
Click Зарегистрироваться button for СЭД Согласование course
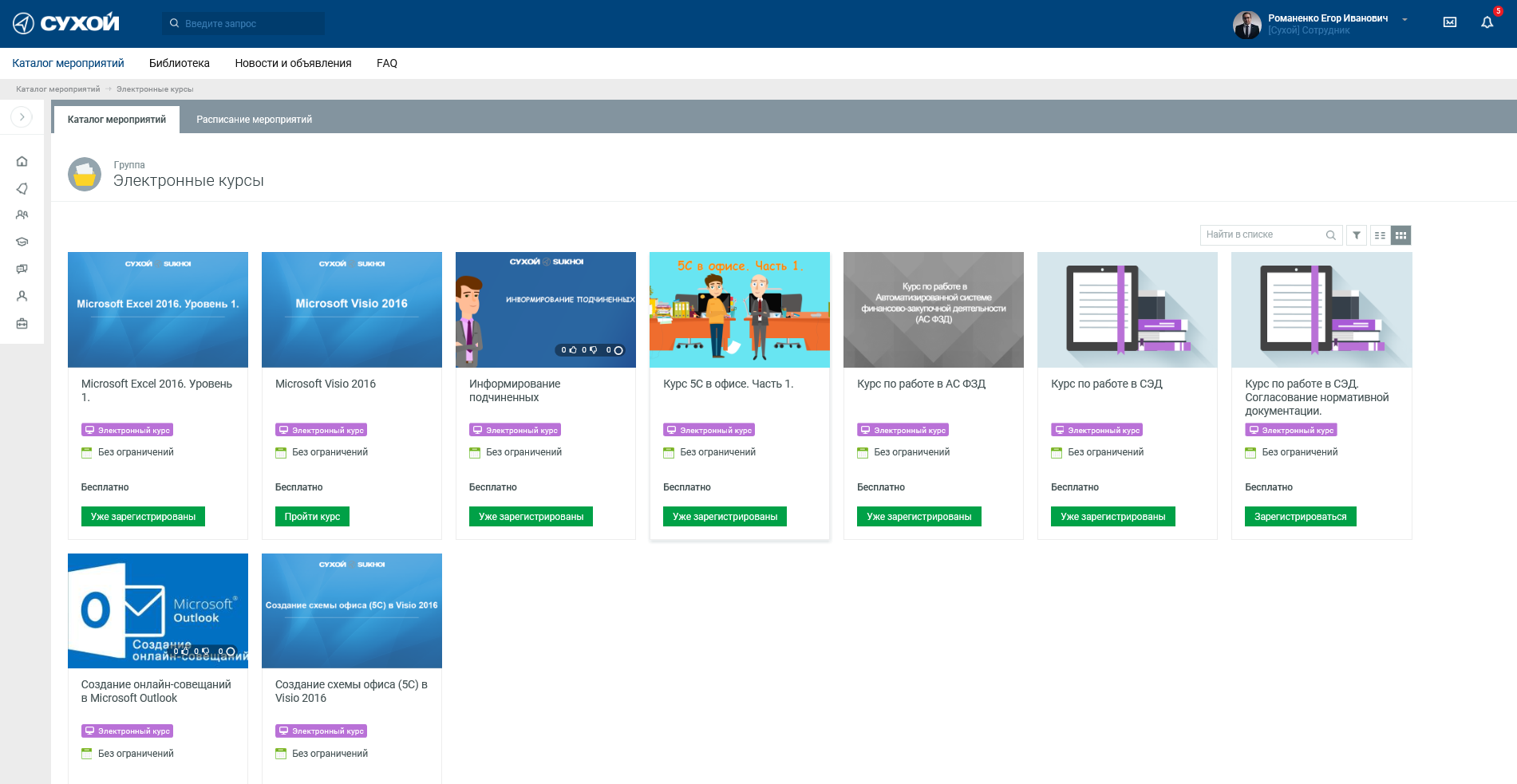click(x=1300, y=517)
